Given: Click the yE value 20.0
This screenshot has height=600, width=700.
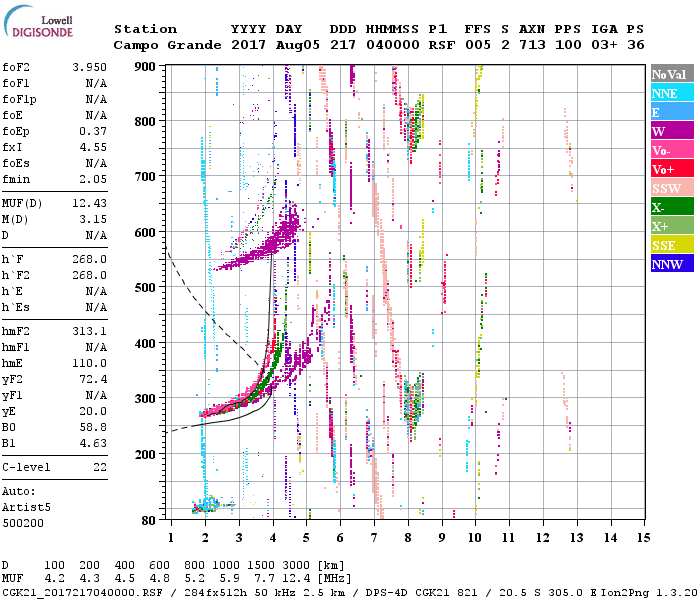Looking at the screenshot, I should click(x=93, y=411).
